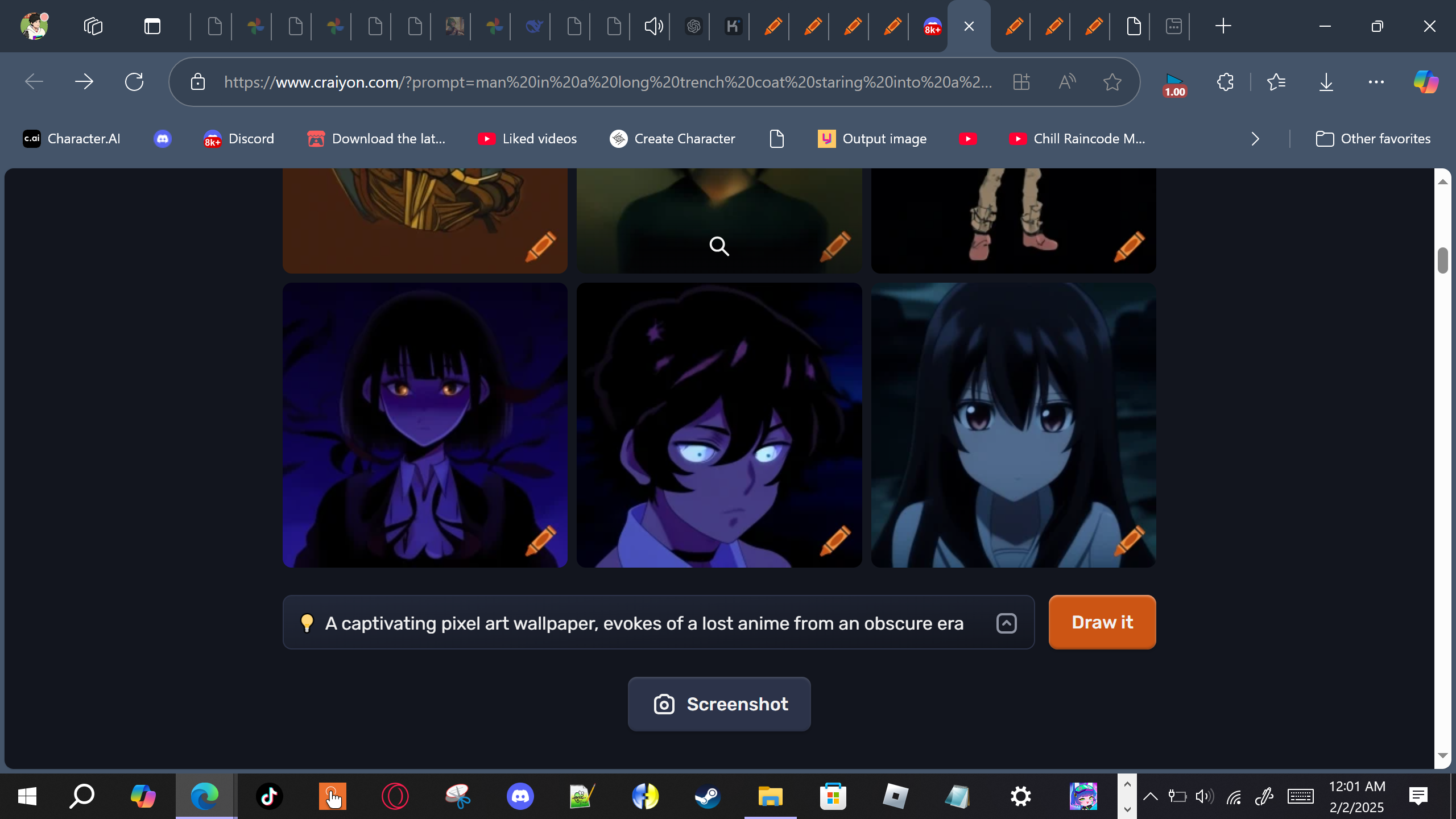Expand the prompt box with chevron icon
This screenshot has width=1456, height=819.
tap(1006, 623)
